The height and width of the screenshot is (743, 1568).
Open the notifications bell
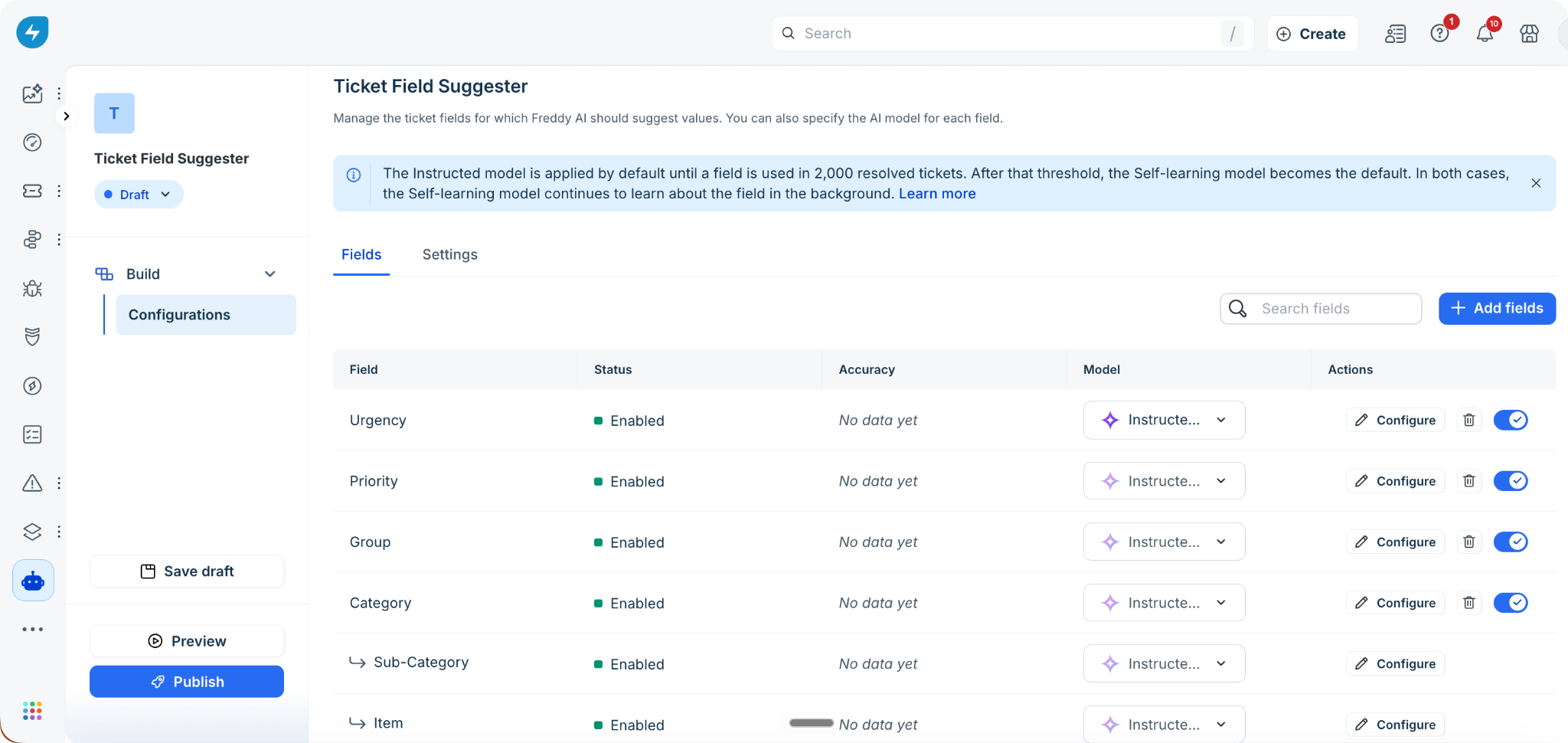pyautogui.click(x=1485, y=34)
